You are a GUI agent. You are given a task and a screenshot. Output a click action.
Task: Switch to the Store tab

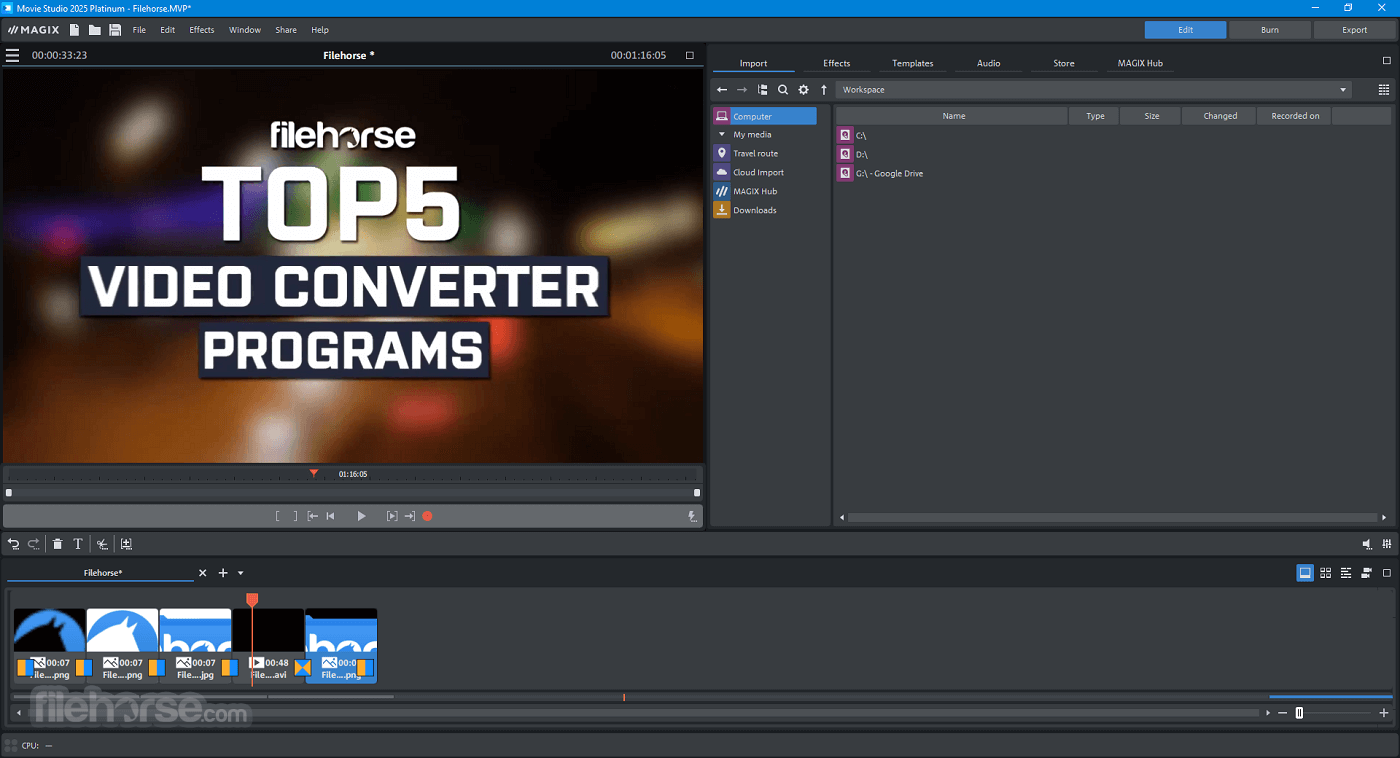click(x=1064, y=63)
